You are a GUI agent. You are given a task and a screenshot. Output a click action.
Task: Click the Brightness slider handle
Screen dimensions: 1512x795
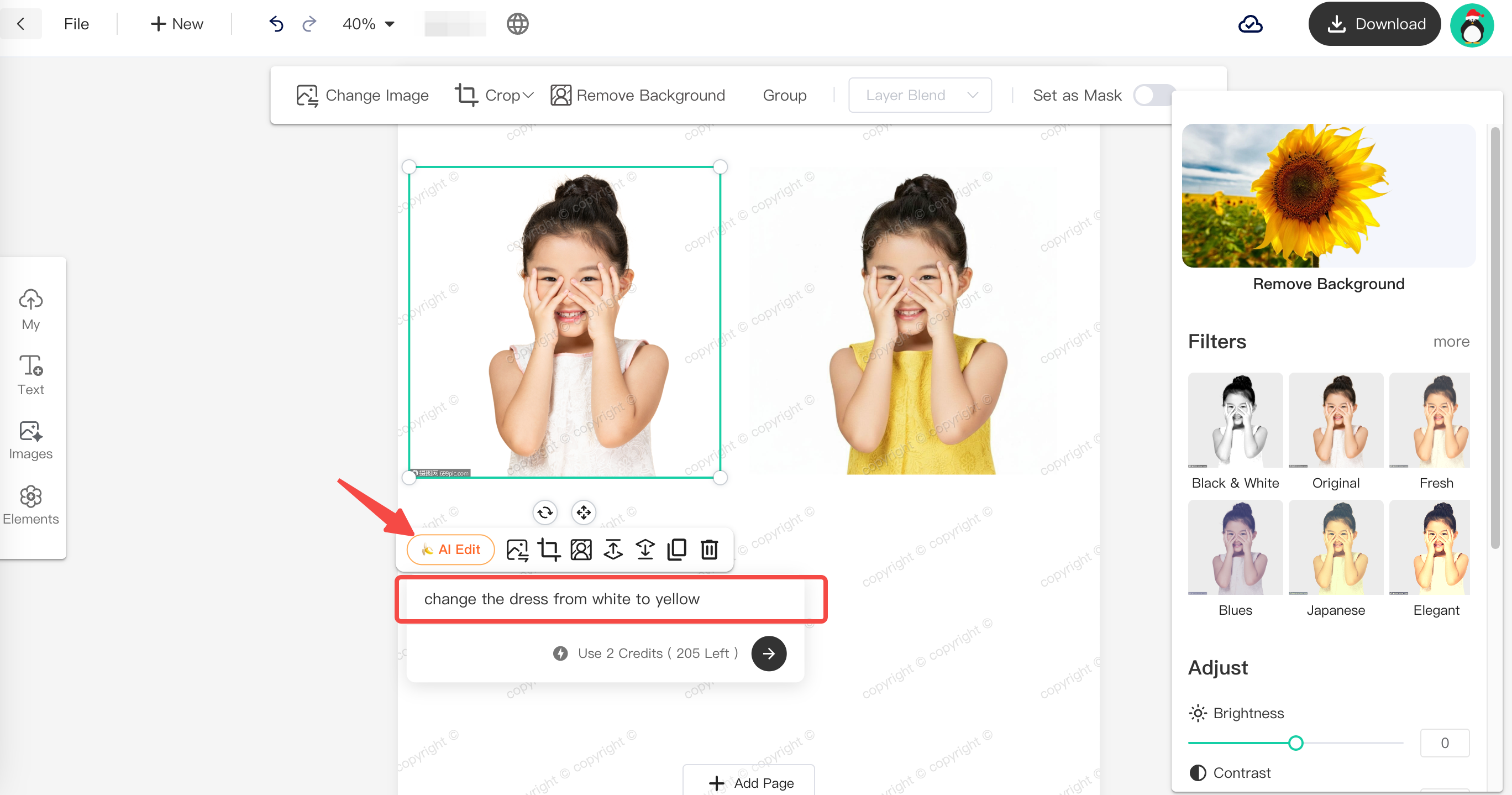[x=1295, y=744]
